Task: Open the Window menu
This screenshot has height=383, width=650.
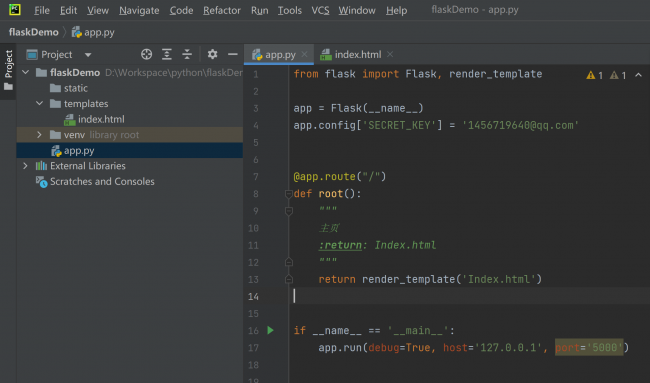Action: tap(357, 10)
